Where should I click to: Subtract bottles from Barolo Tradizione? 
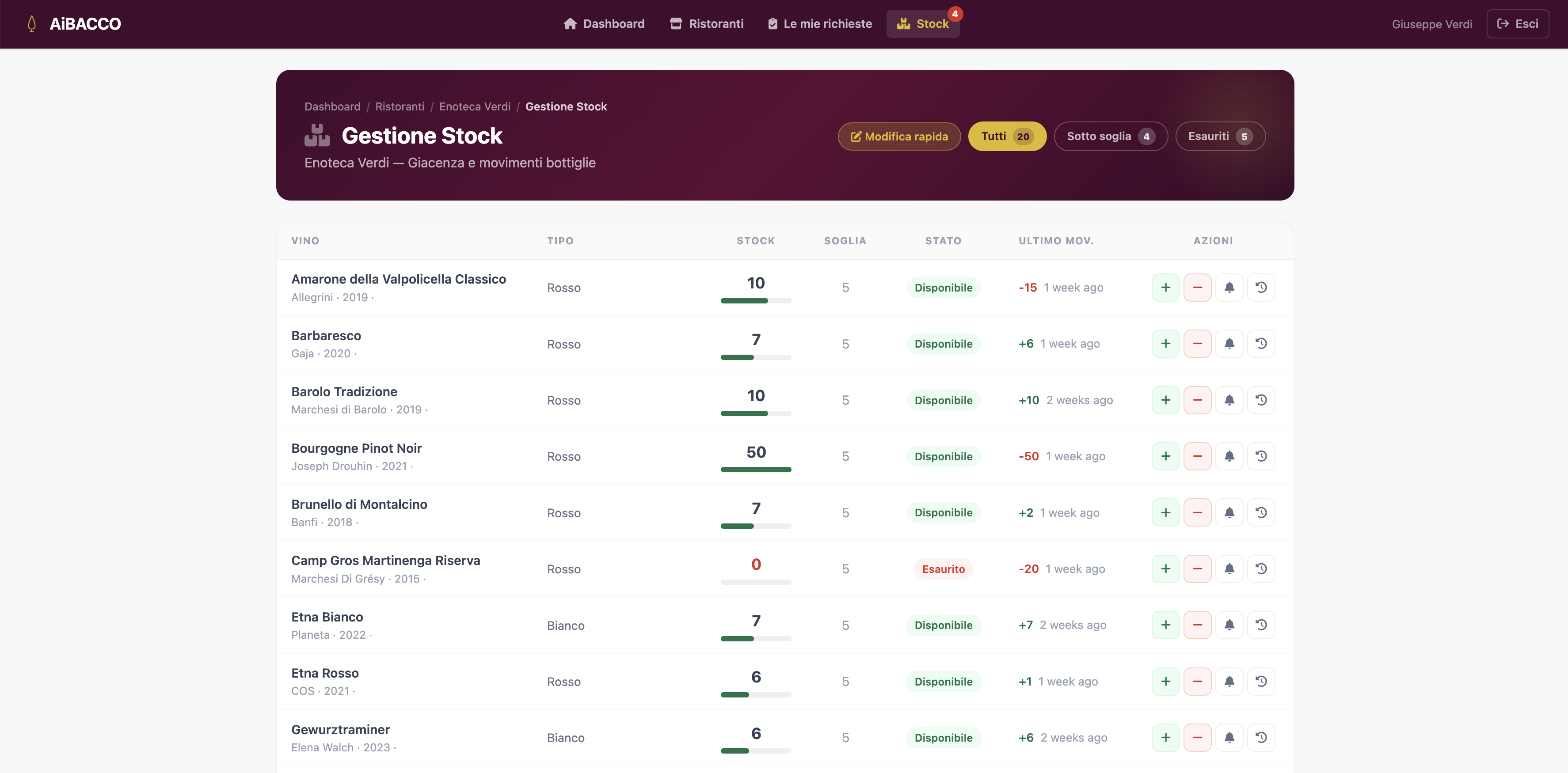[1197, 400]
